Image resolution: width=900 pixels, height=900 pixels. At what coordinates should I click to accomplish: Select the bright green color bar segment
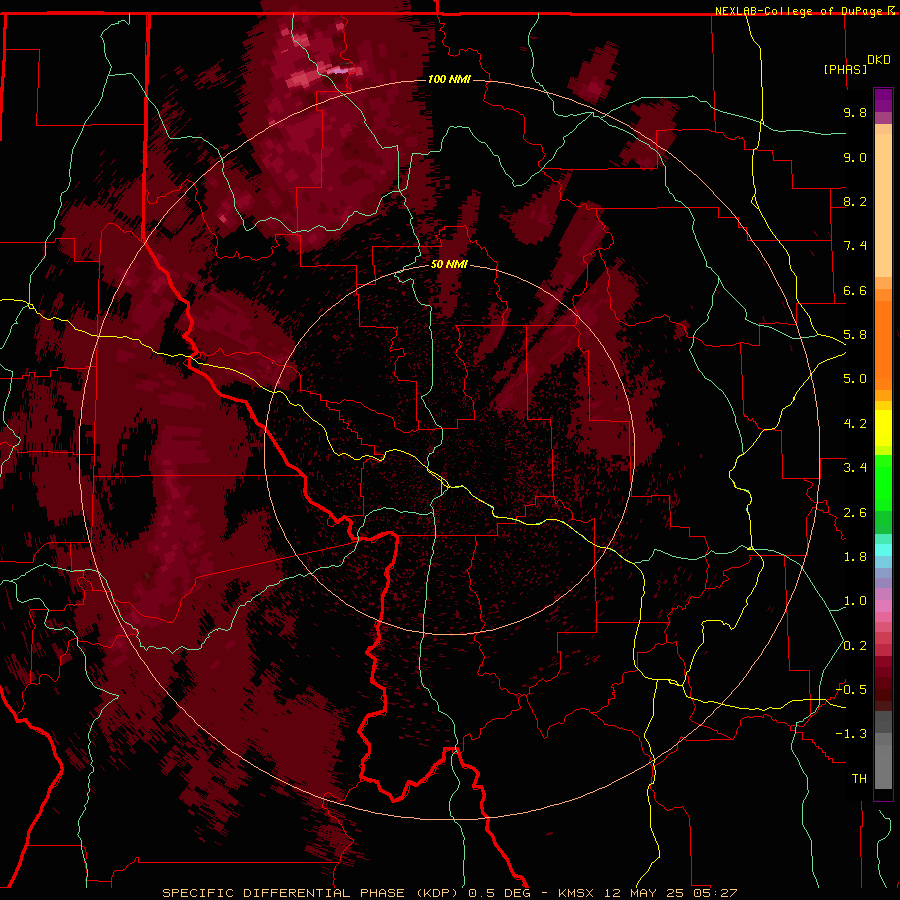tap(883, 483)
